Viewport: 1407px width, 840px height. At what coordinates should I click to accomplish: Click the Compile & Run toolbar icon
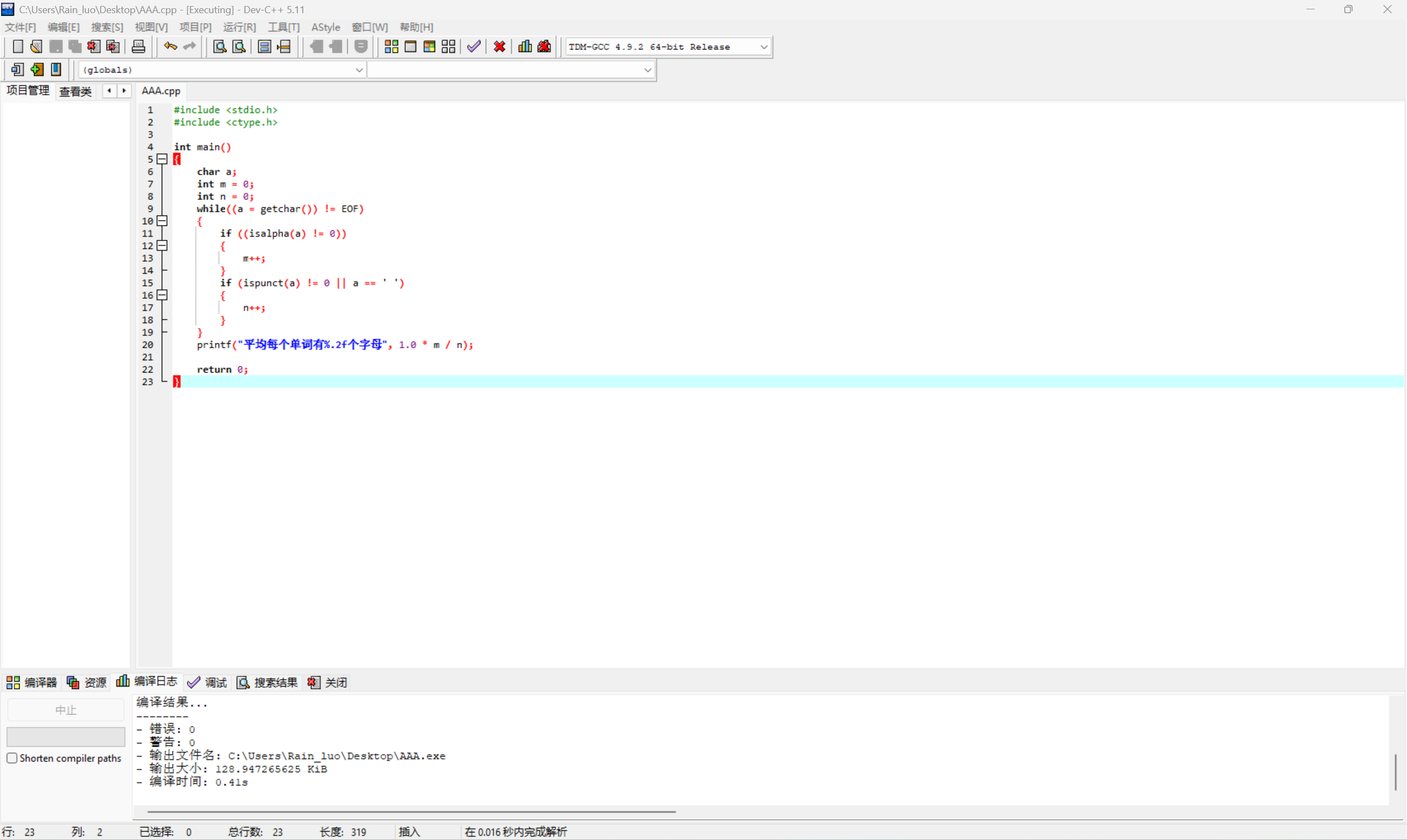(x=429, y=46)
